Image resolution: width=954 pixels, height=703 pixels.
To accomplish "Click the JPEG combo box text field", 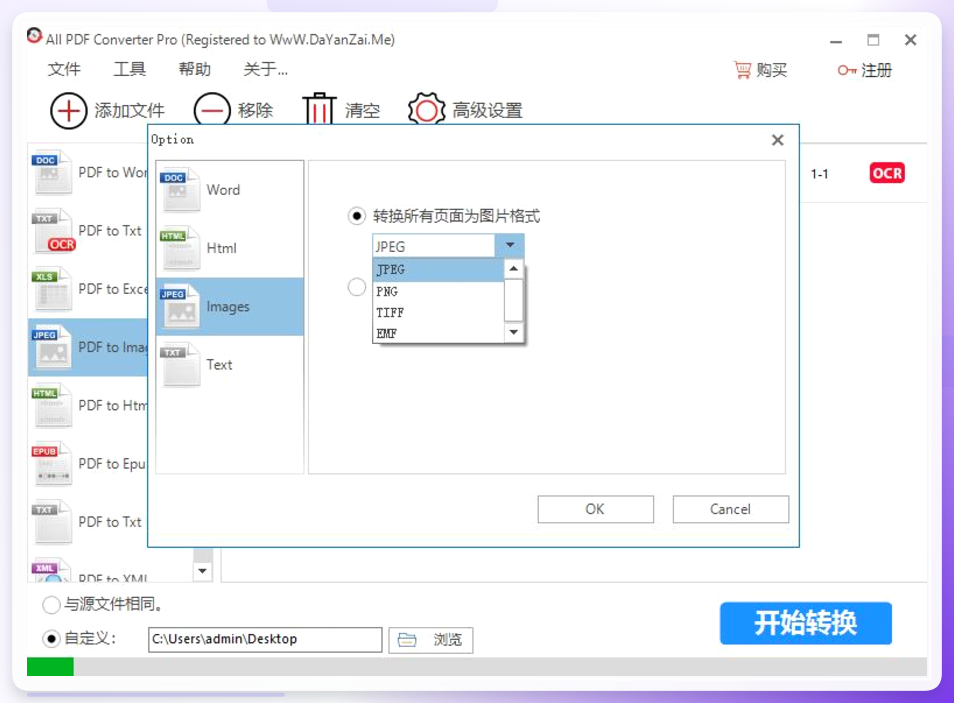I will point(434,246).
